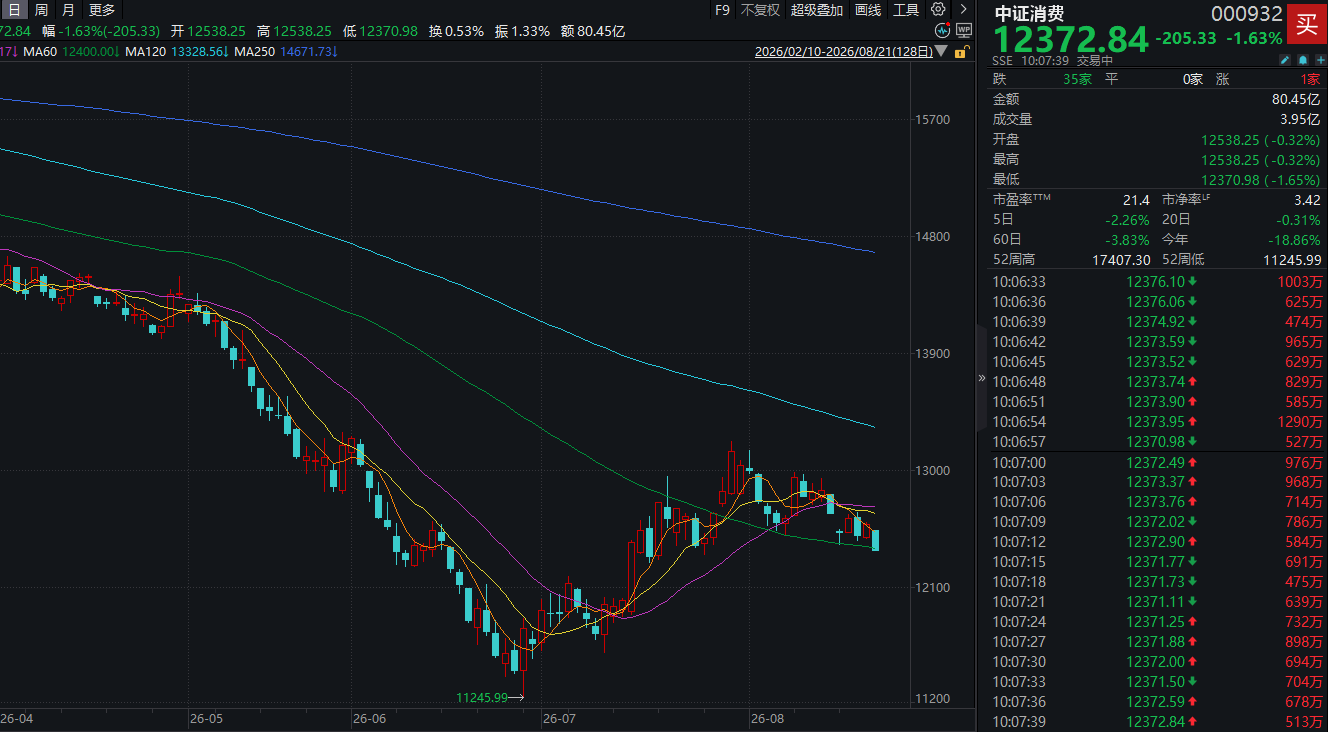The width and height of the screenshot is (1328, 732).
Task: Select the 10:06:54 tick row
Action: click(x=1157, y=422)
